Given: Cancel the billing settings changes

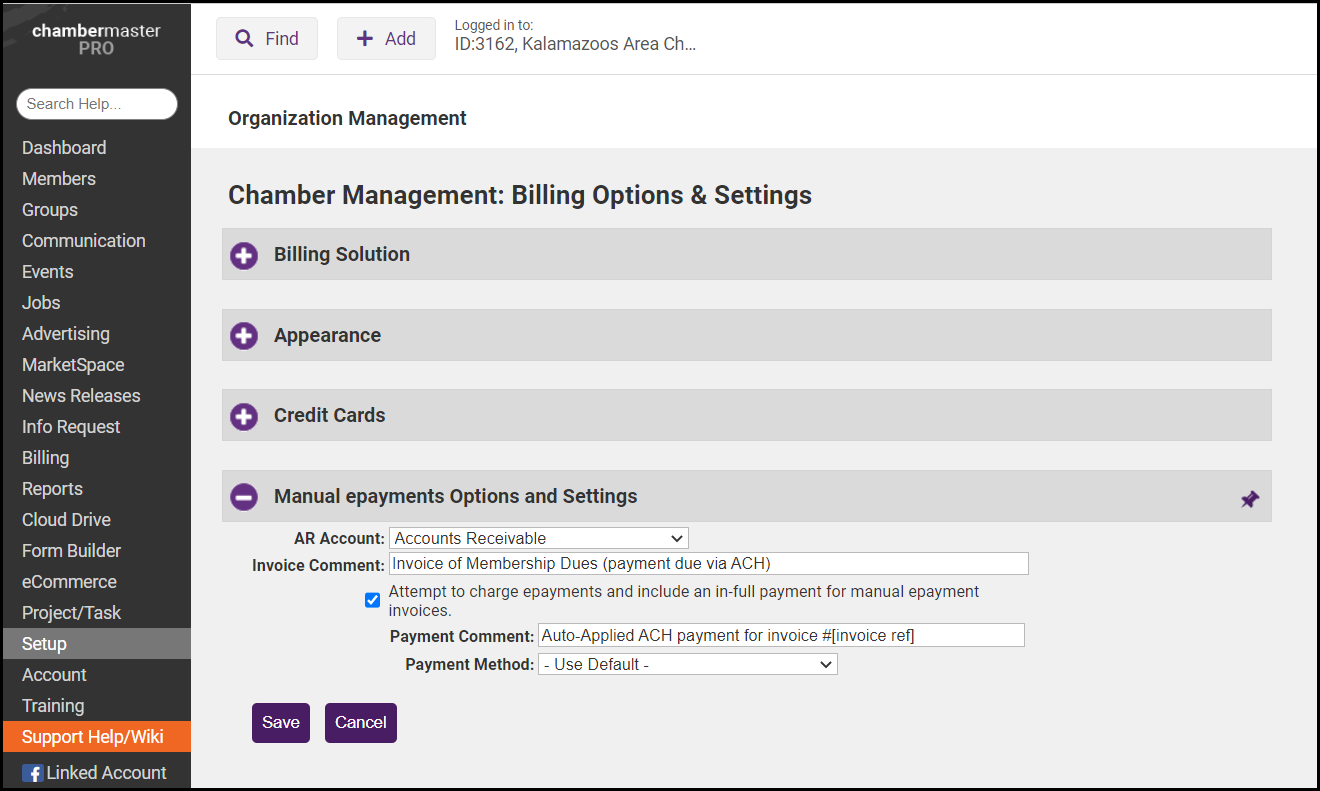Looking at the screenshot, I should point(360,722).
